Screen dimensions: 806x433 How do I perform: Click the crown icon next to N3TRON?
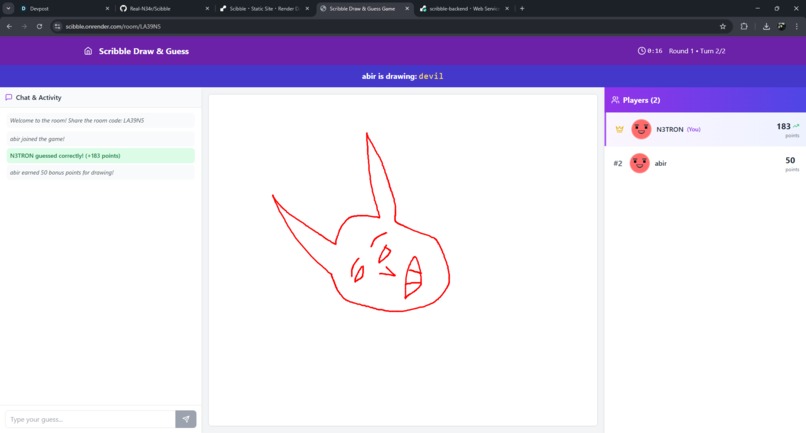(x=619, y=129)
